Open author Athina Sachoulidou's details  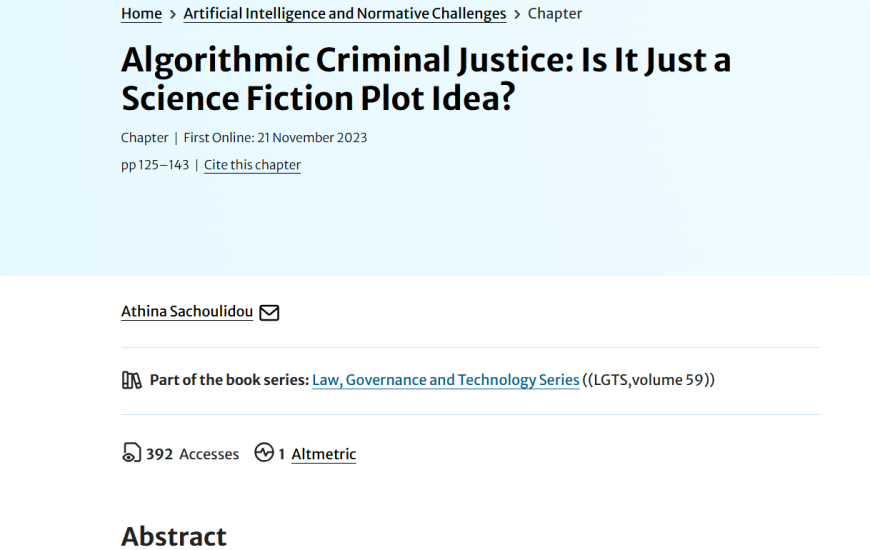pos(187,312)
